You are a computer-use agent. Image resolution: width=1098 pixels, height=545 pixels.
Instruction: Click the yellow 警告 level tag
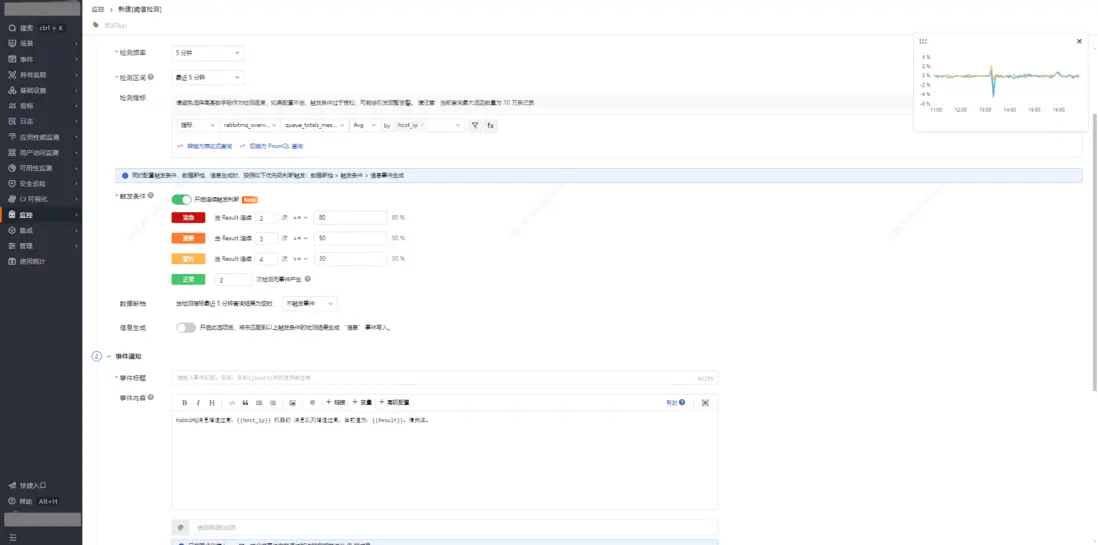(188, 258)
